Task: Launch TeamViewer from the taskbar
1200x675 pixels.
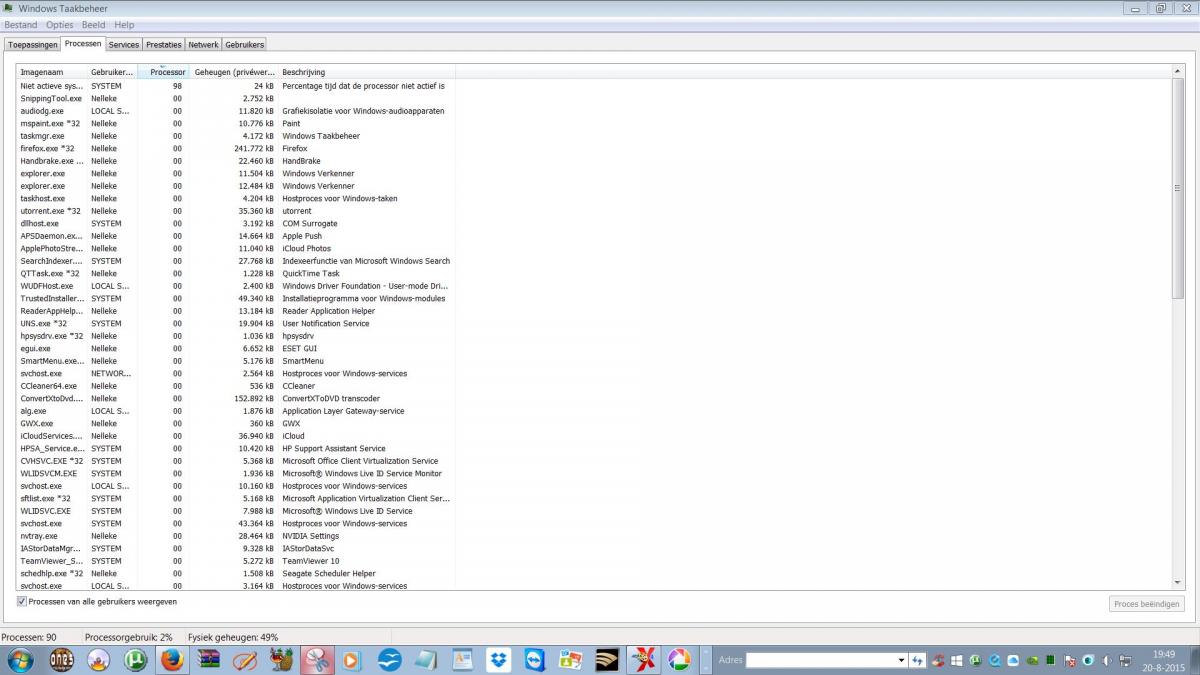Action: (534, 660)
